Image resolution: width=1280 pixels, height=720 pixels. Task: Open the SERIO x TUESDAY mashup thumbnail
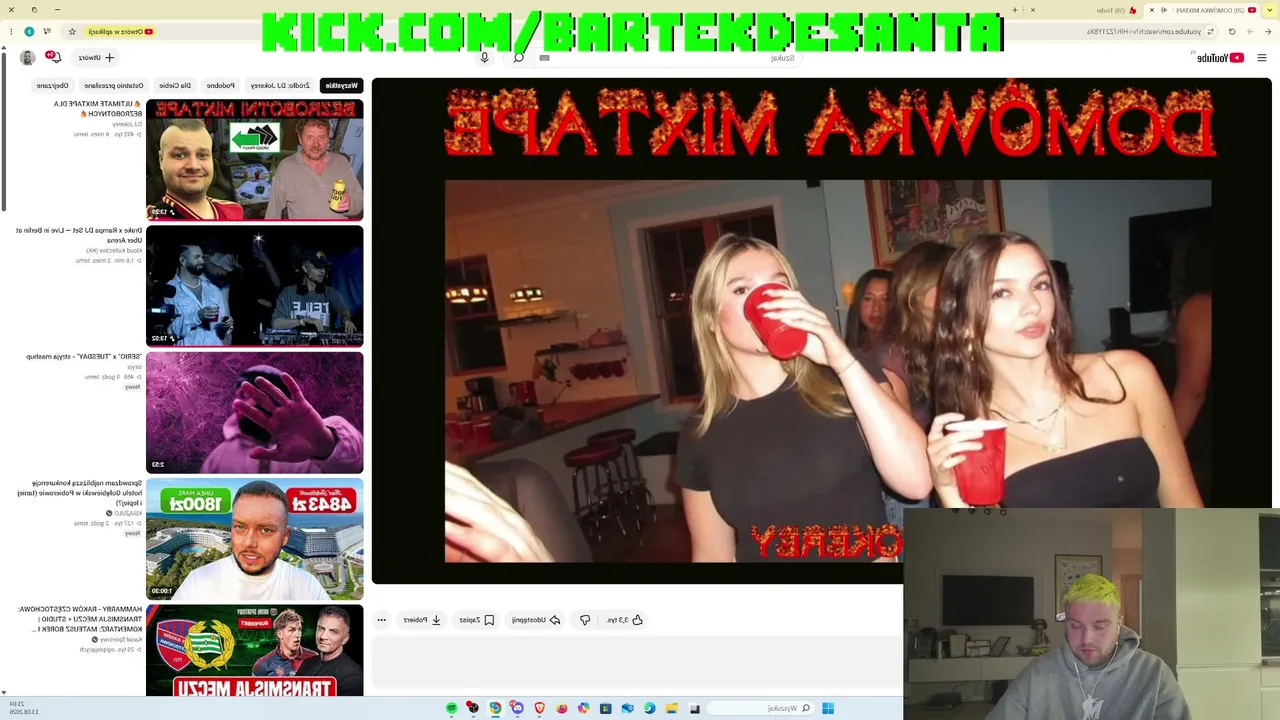point(255,412)
